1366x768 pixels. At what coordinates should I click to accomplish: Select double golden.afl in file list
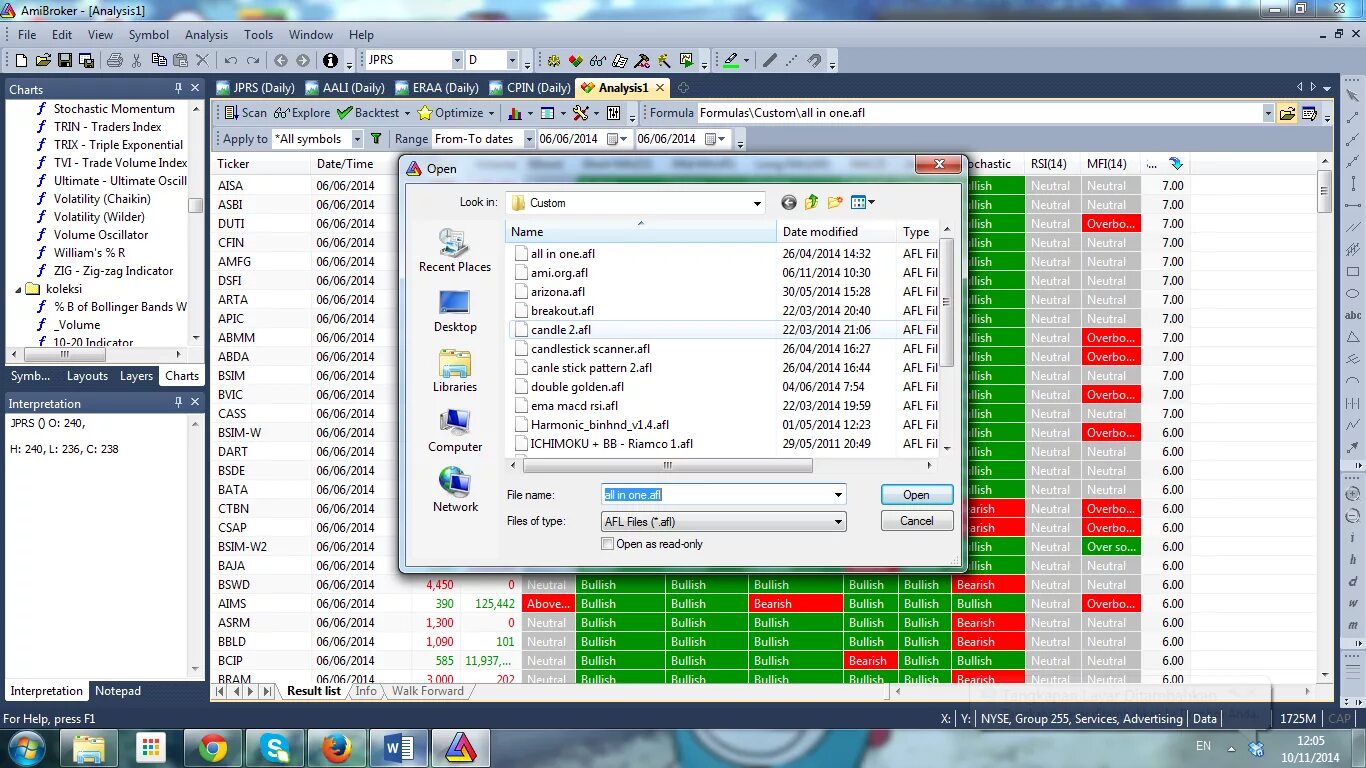pyautogui.click(x=577, y=386)
